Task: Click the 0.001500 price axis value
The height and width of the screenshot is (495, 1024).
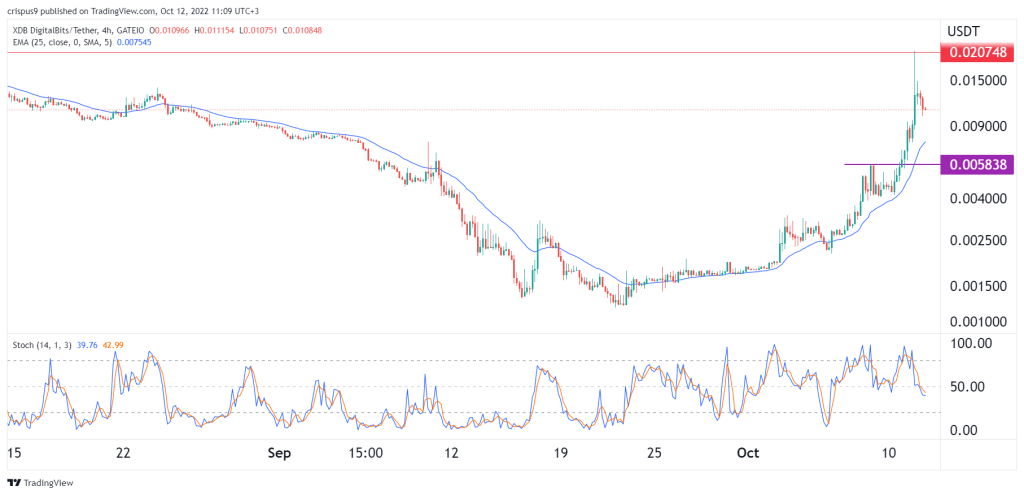Action: click(977, 285)
